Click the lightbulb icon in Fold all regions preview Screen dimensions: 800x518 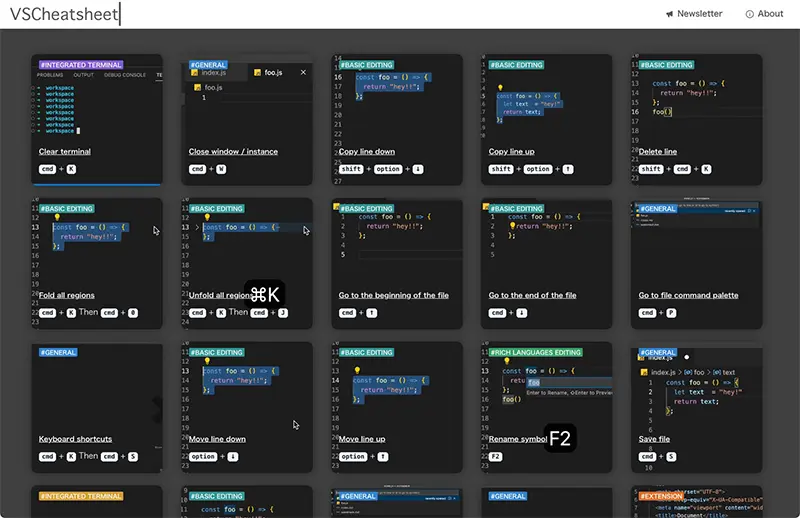pos(58,217)
